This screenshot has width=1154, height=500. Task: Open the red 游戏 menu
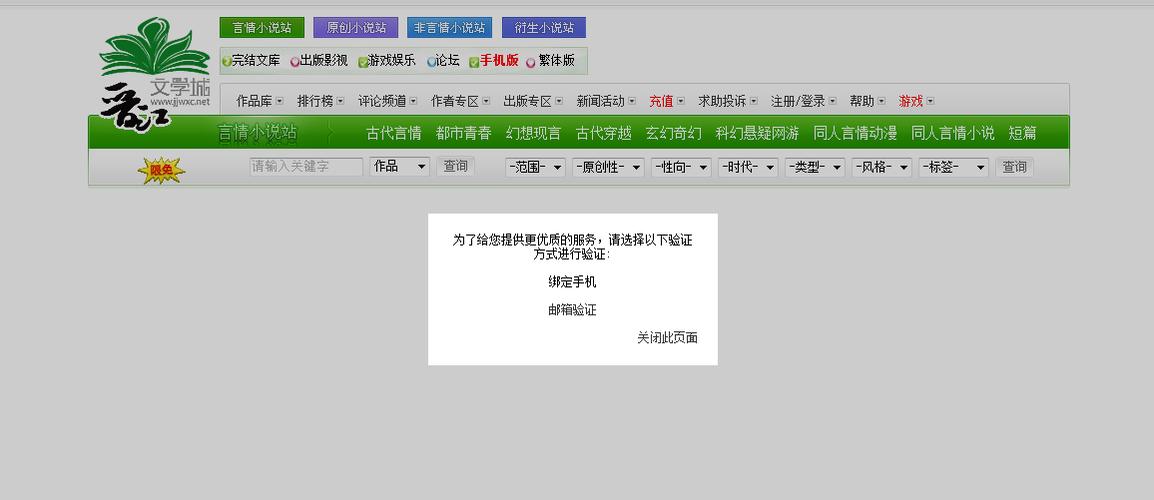(x=916, y=102)
